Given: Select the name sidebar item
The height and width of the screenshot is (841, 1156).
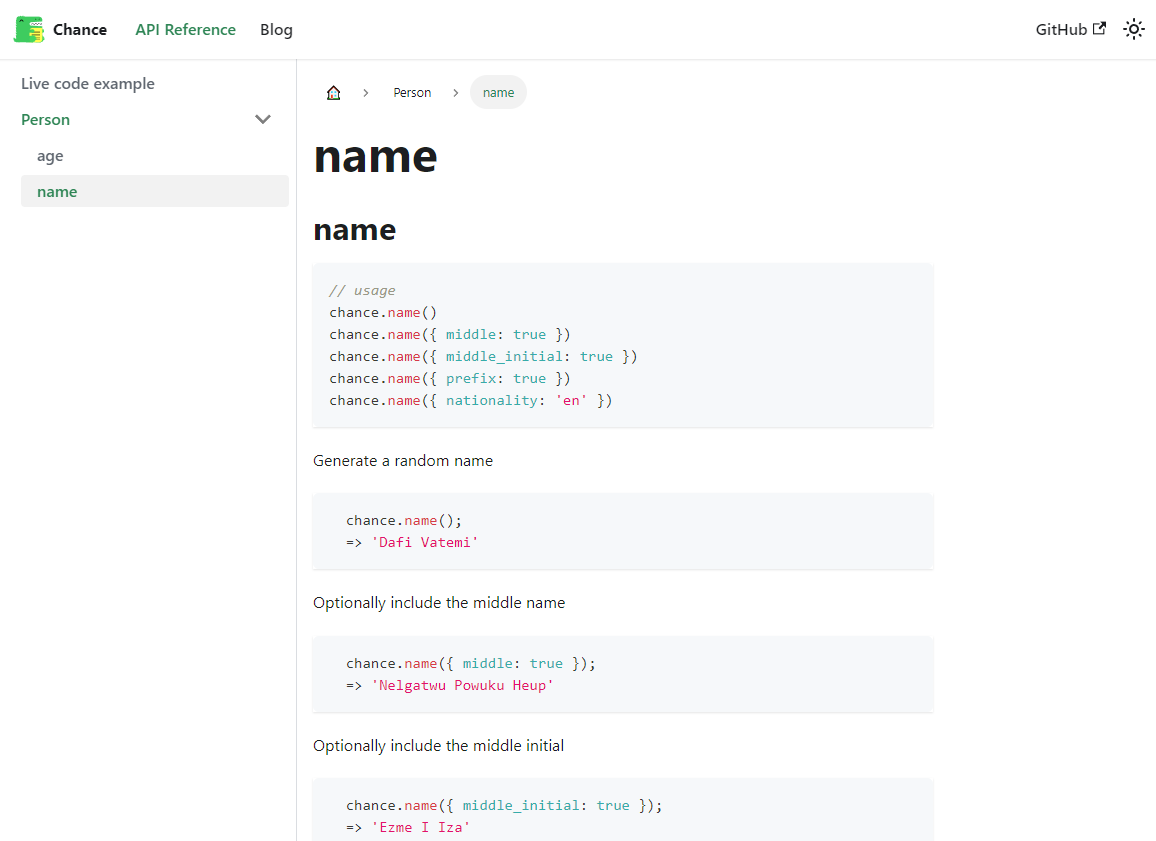Looking at the screenshot, I should (x=155, y=191).
